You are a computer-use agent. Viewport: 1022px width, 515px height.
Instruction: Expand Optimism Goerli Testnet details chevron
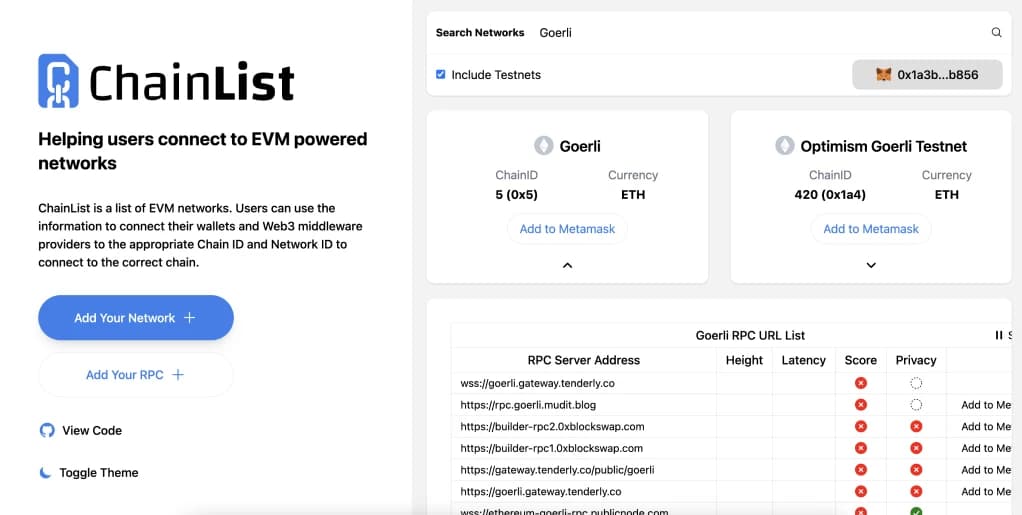tap(871, 266)
